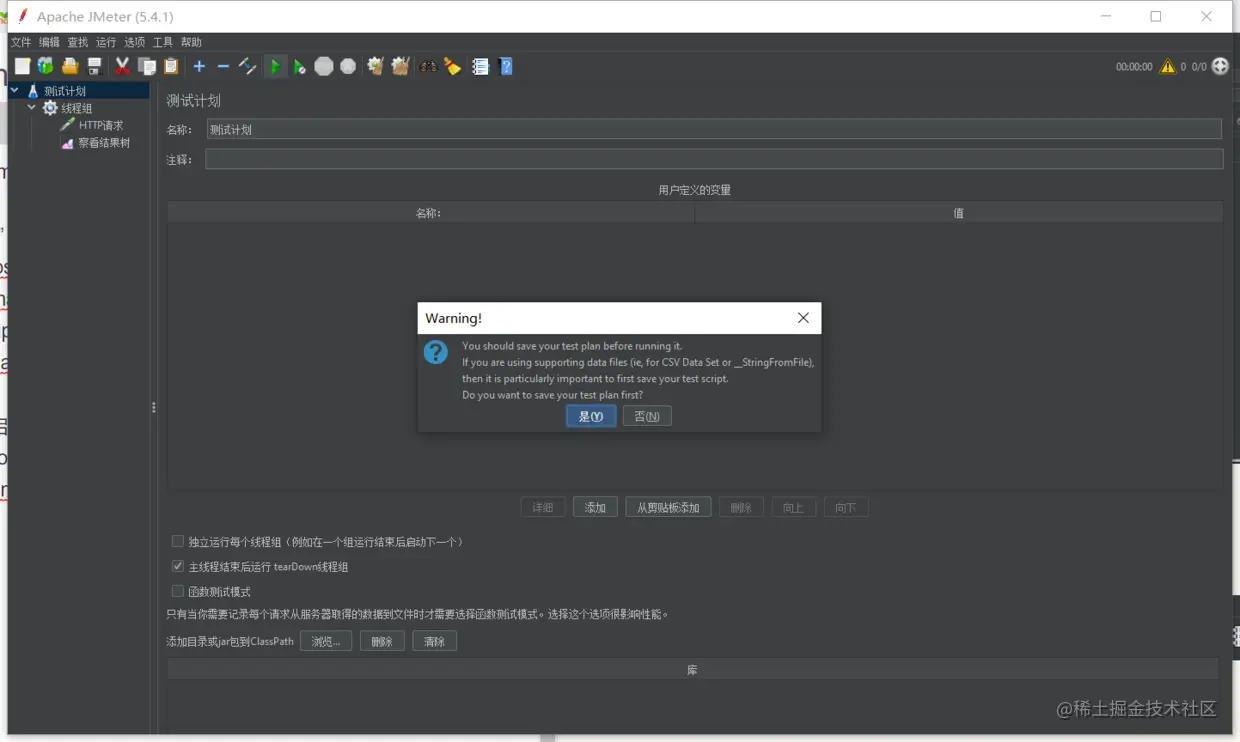This screenshot has height=742, width=1240.
Task: Click the blue Help question mark icon
Action: click(506, 66)
